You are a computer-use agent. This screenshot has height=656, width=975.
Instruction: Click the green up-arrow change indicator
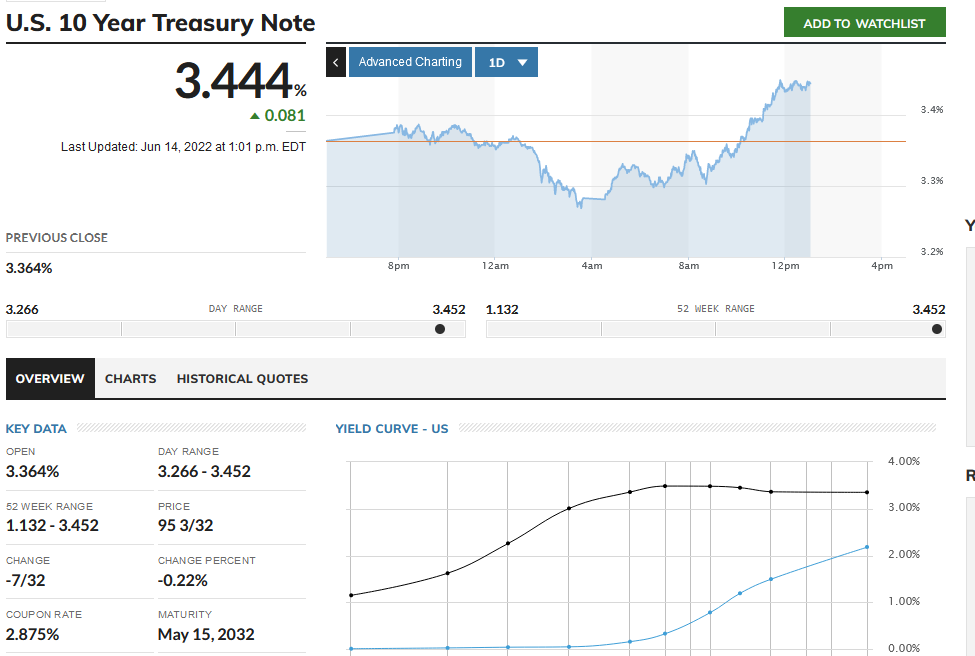point(255,116)
